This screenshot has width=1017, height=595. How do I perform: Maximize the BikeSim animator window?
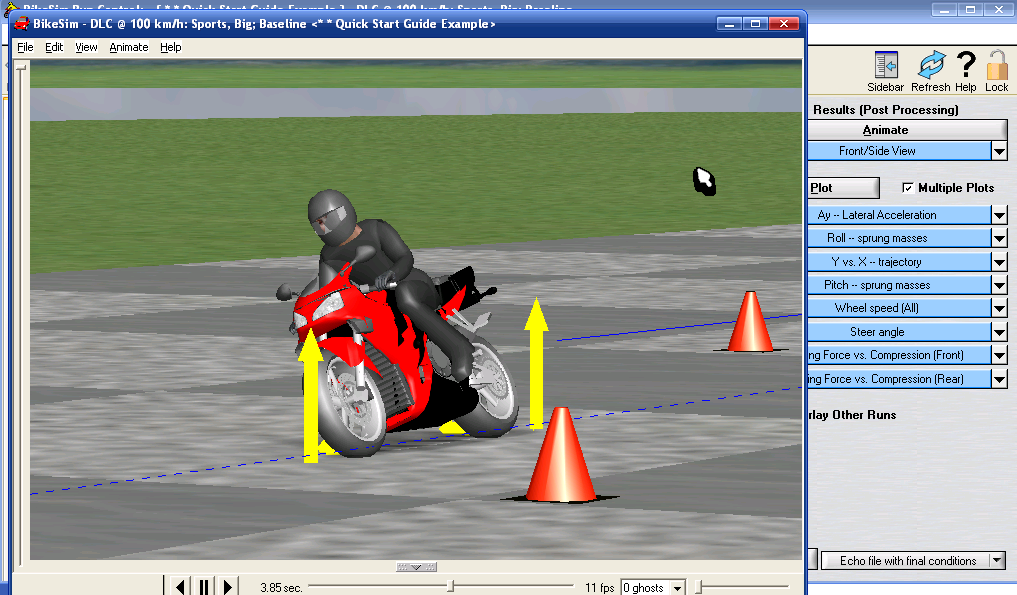755,24
